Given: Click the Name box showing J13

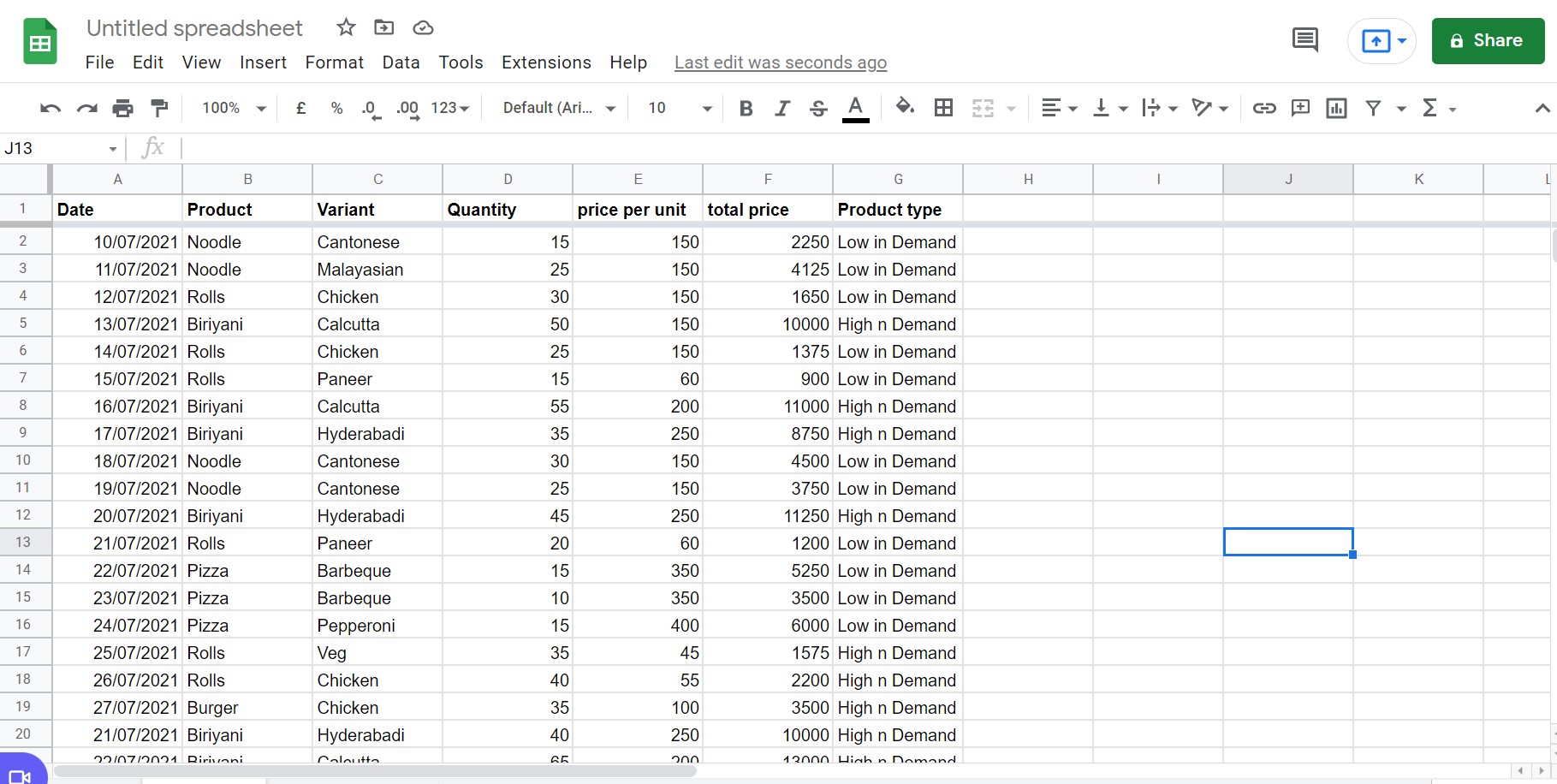Looking at the screenshot, I should 60,148.
